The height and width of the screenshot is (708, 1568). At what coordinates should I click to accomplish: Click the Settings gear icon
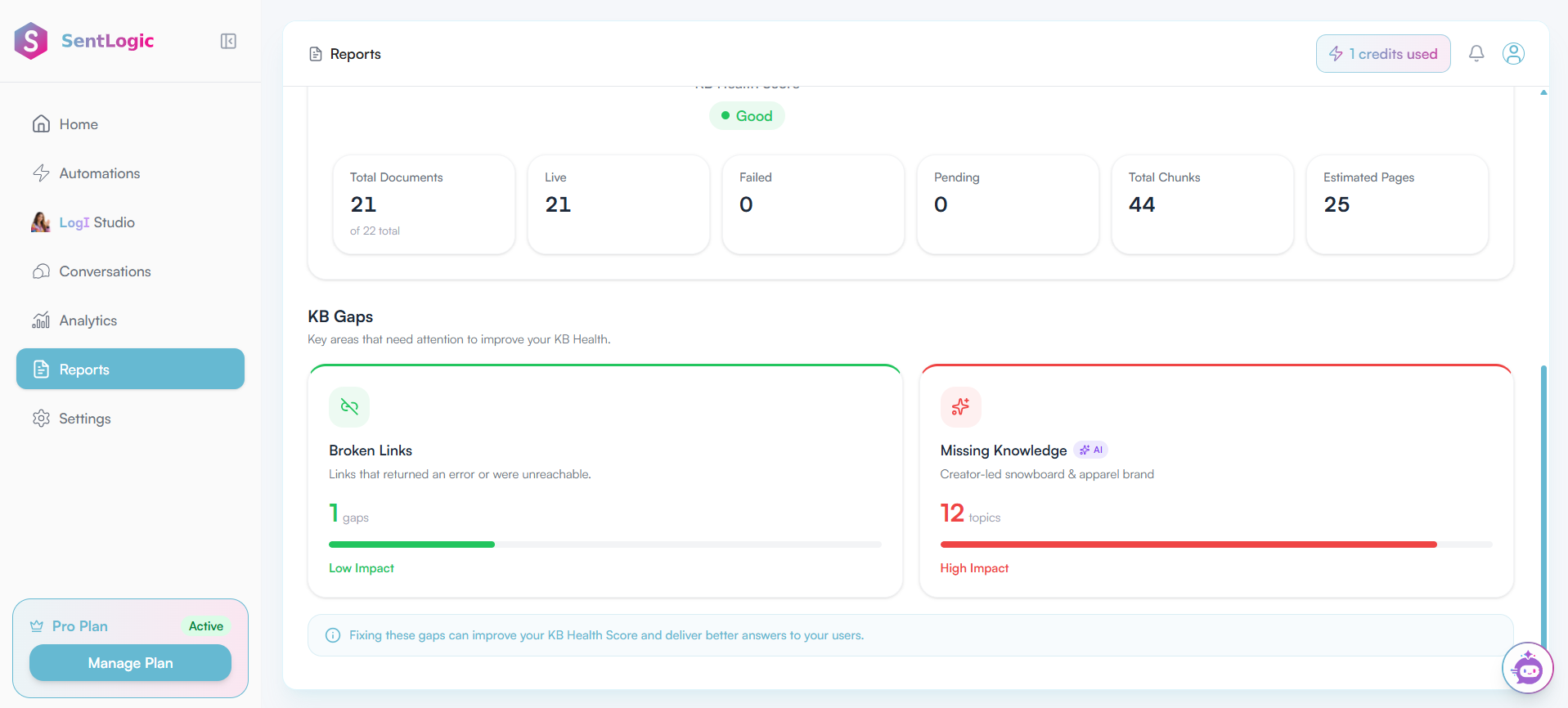[x=41, y=419]
